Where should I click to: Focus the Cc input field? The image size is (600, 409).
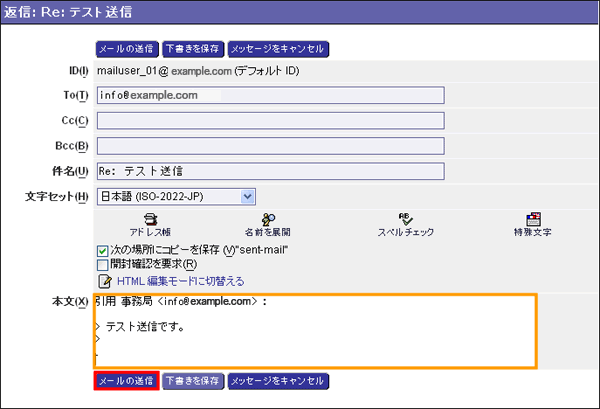click(271, 121)
